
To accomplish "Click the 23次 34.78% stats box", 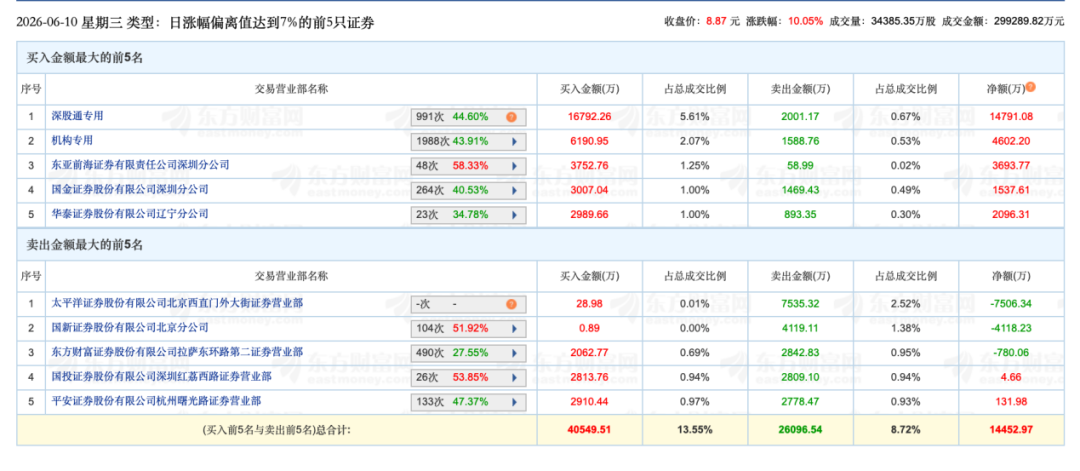I will pyautogui.click(x=468, y=215).
